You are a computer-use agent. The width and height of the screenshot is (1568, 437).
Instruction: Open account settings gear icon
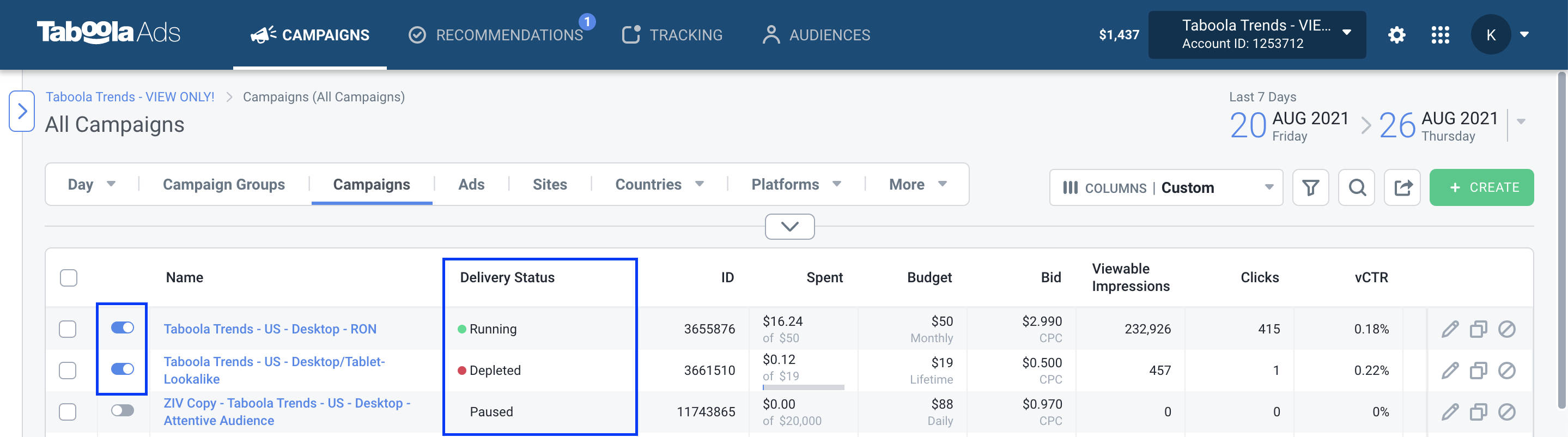(1396, 35)
